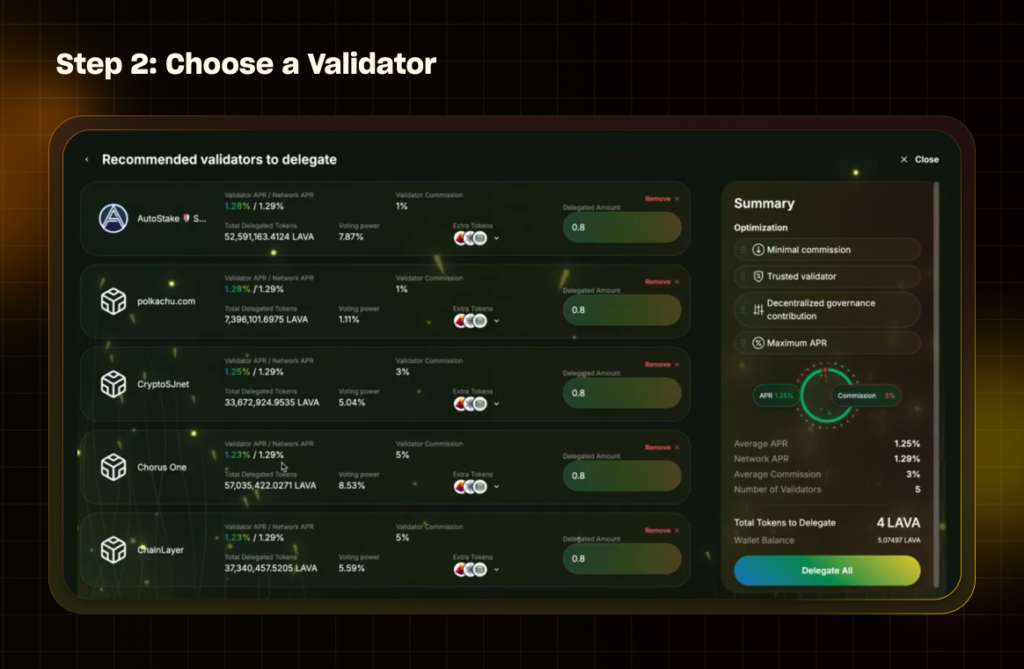
Task: Click the Chorus One cube icon
Action: click(113, 467)
